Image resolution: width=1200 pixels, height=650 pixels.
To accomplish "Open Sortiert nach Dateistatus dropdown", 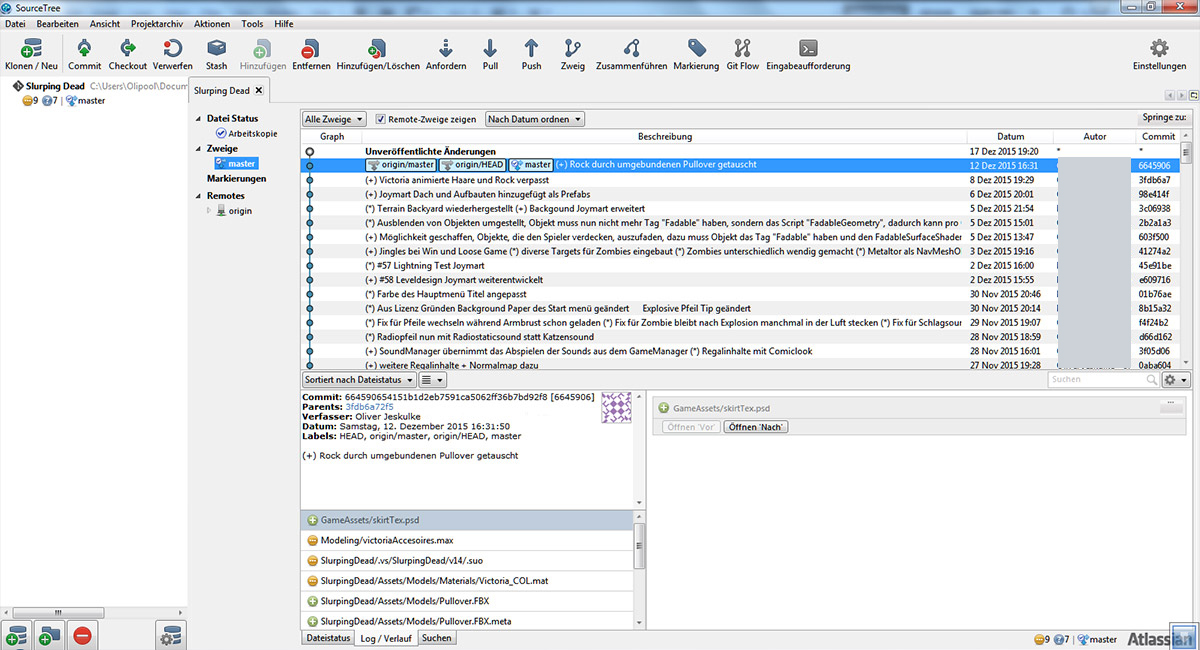I will 358,380.
